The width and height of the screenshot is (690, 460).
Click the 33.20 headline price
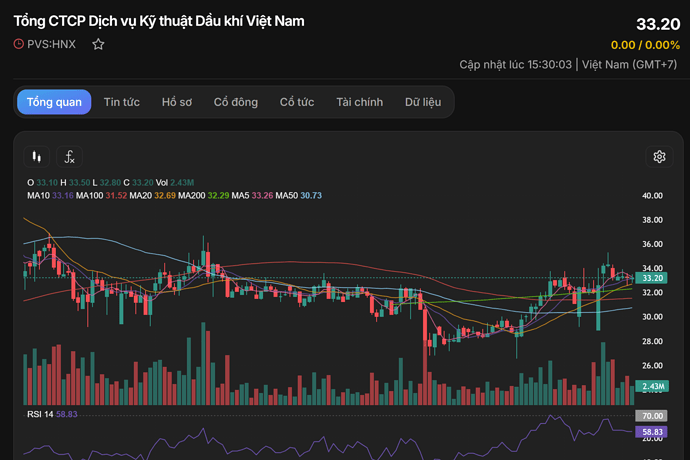coord(658,24)
